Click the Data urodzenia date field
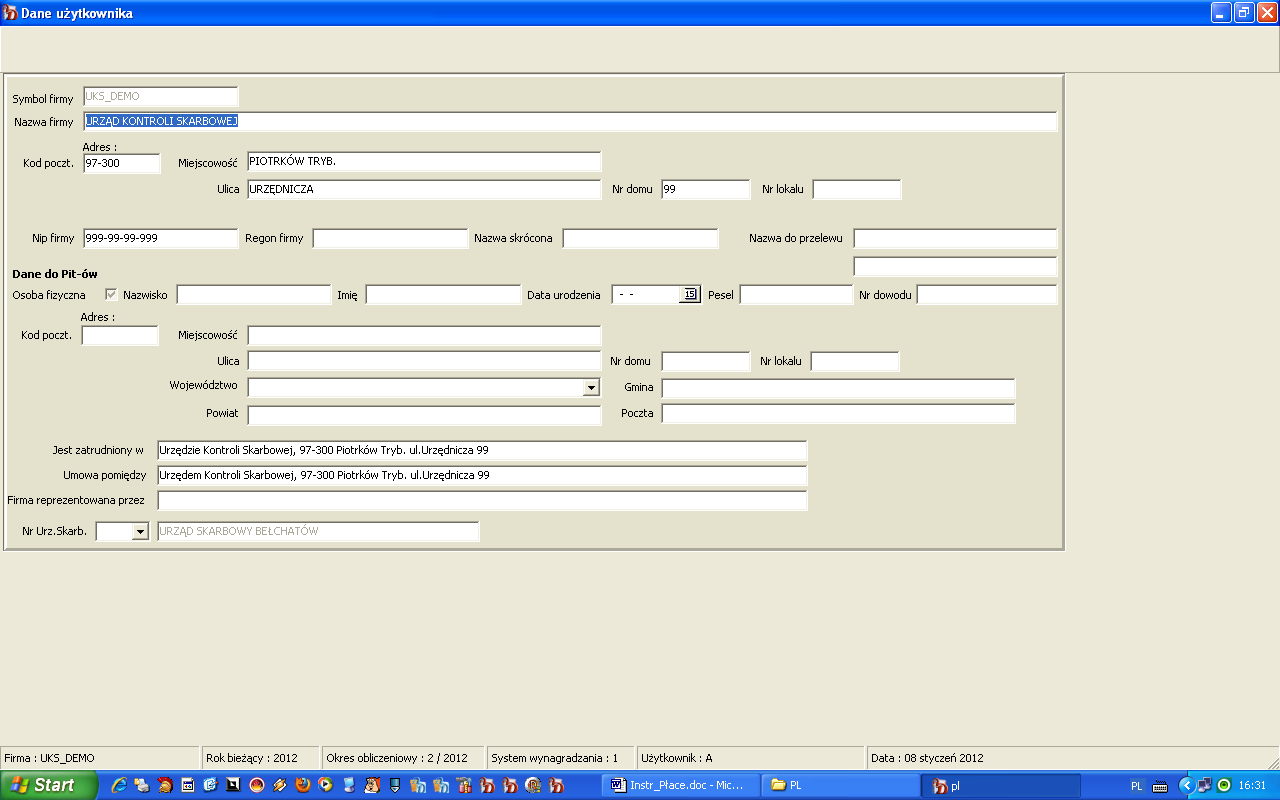The image size is (1280, 800). (645, 295)
